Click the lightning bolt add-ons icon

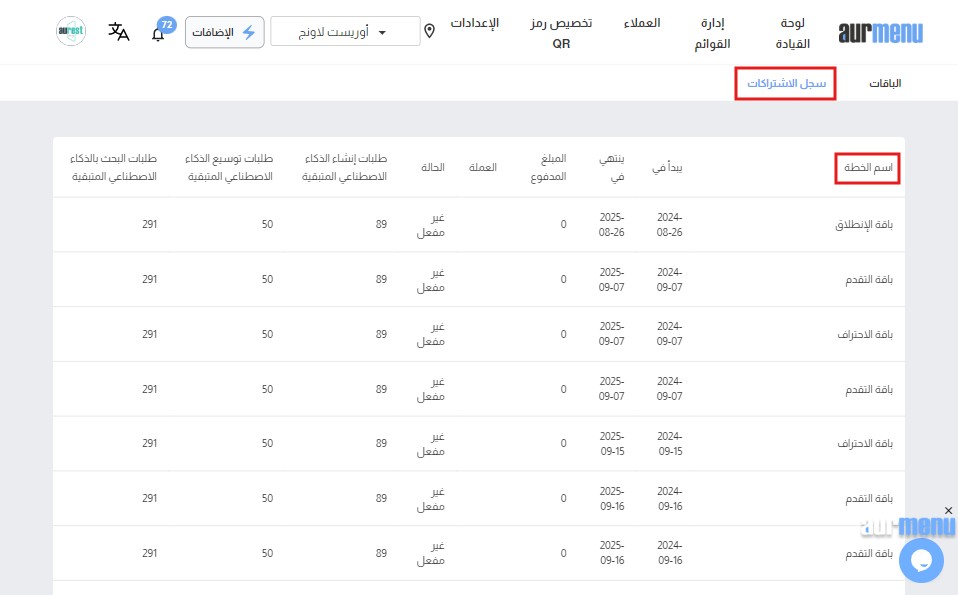click(249, 32)
